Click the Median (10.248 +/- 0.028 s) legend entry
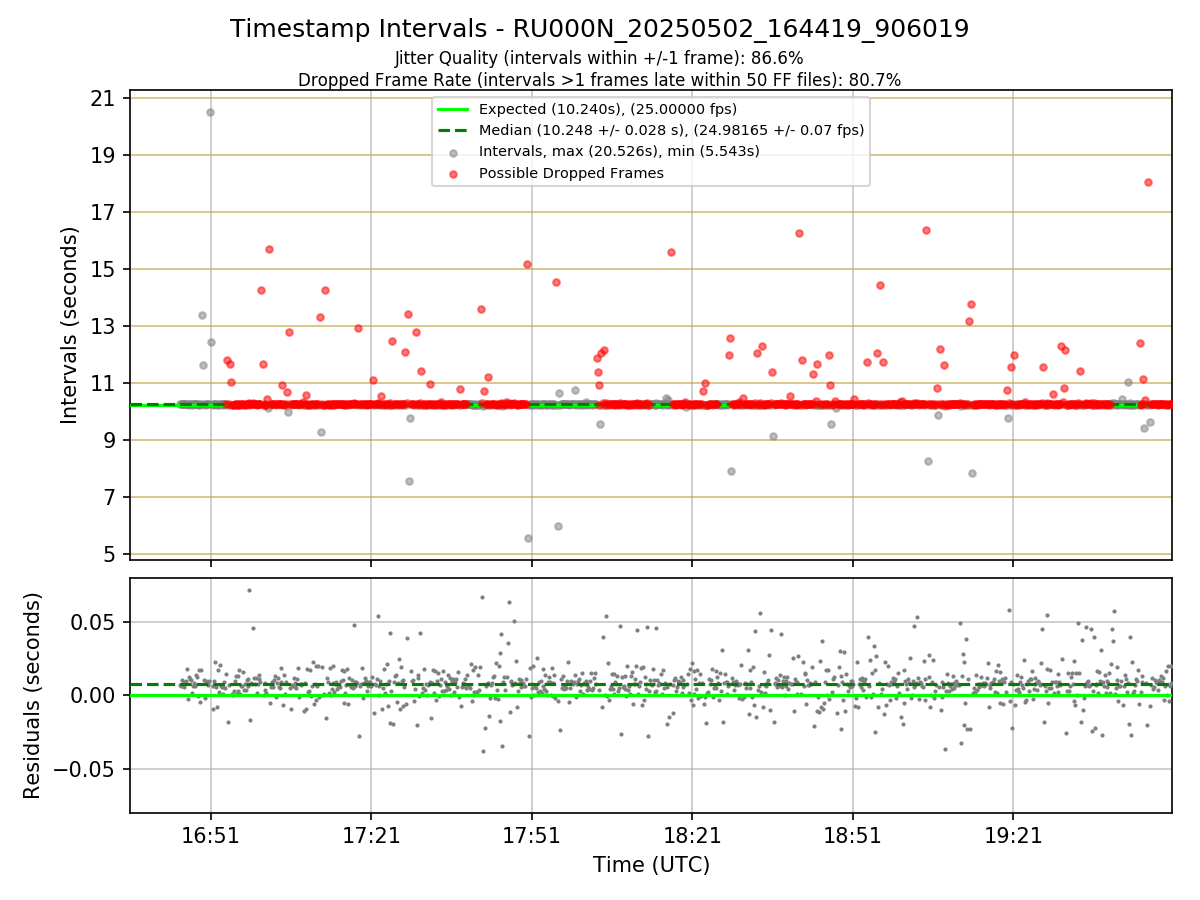1200x900 pixels. pos(671,130)
